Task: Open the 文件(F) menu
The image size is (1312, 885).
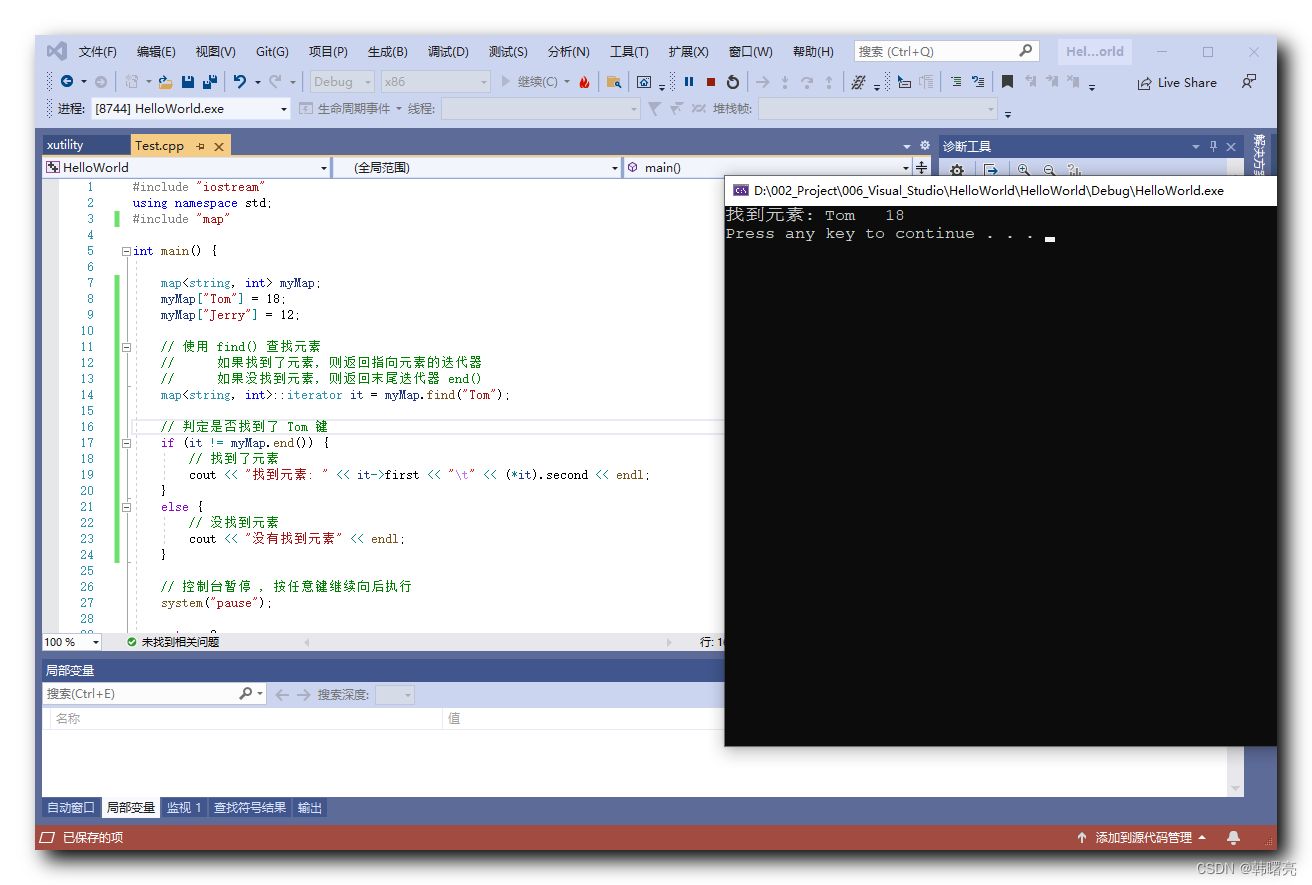Action: (98, 52)
